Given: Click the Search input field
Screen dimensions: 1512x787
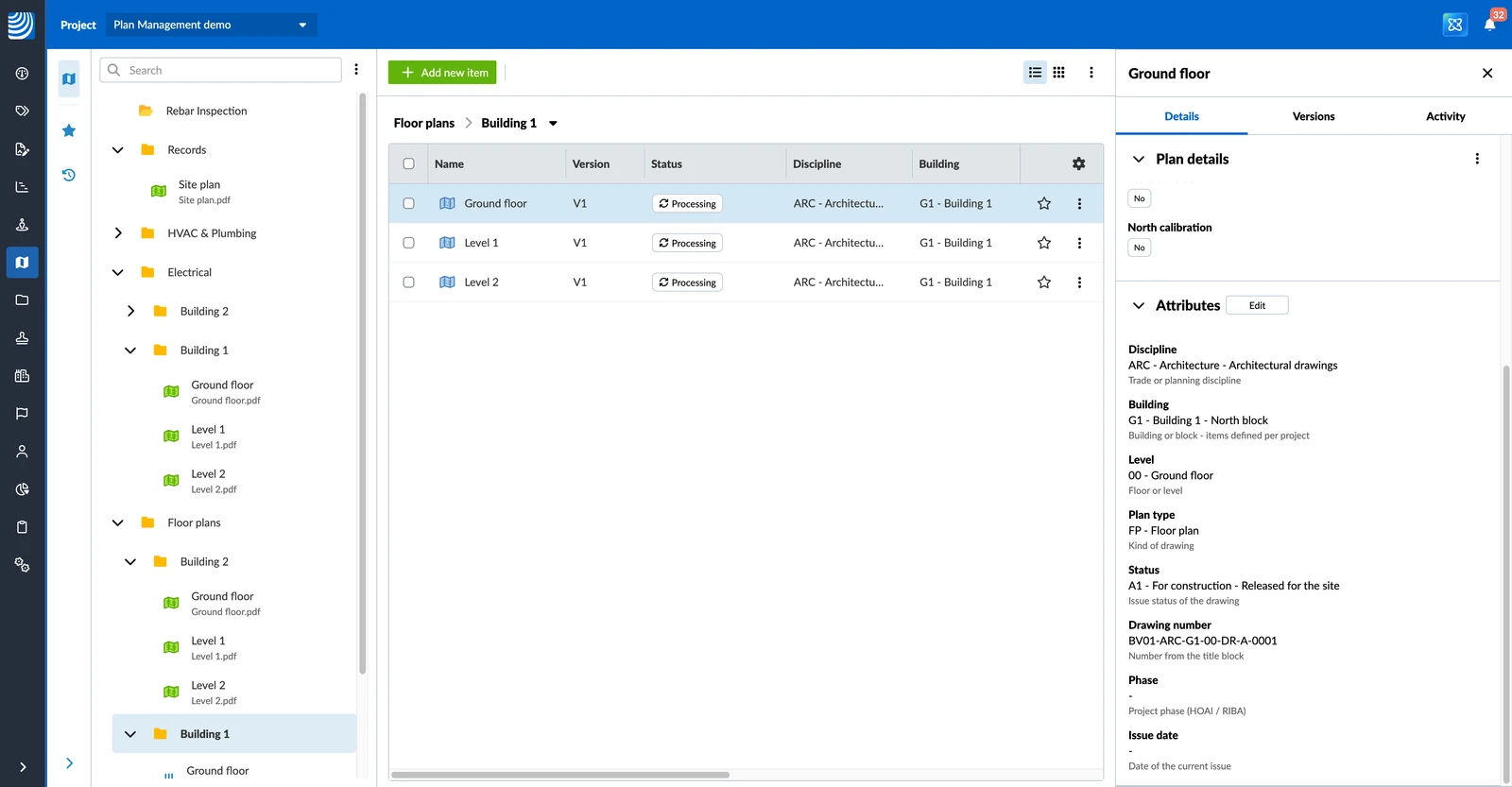Looking at the screenshot, I should 220,70.
